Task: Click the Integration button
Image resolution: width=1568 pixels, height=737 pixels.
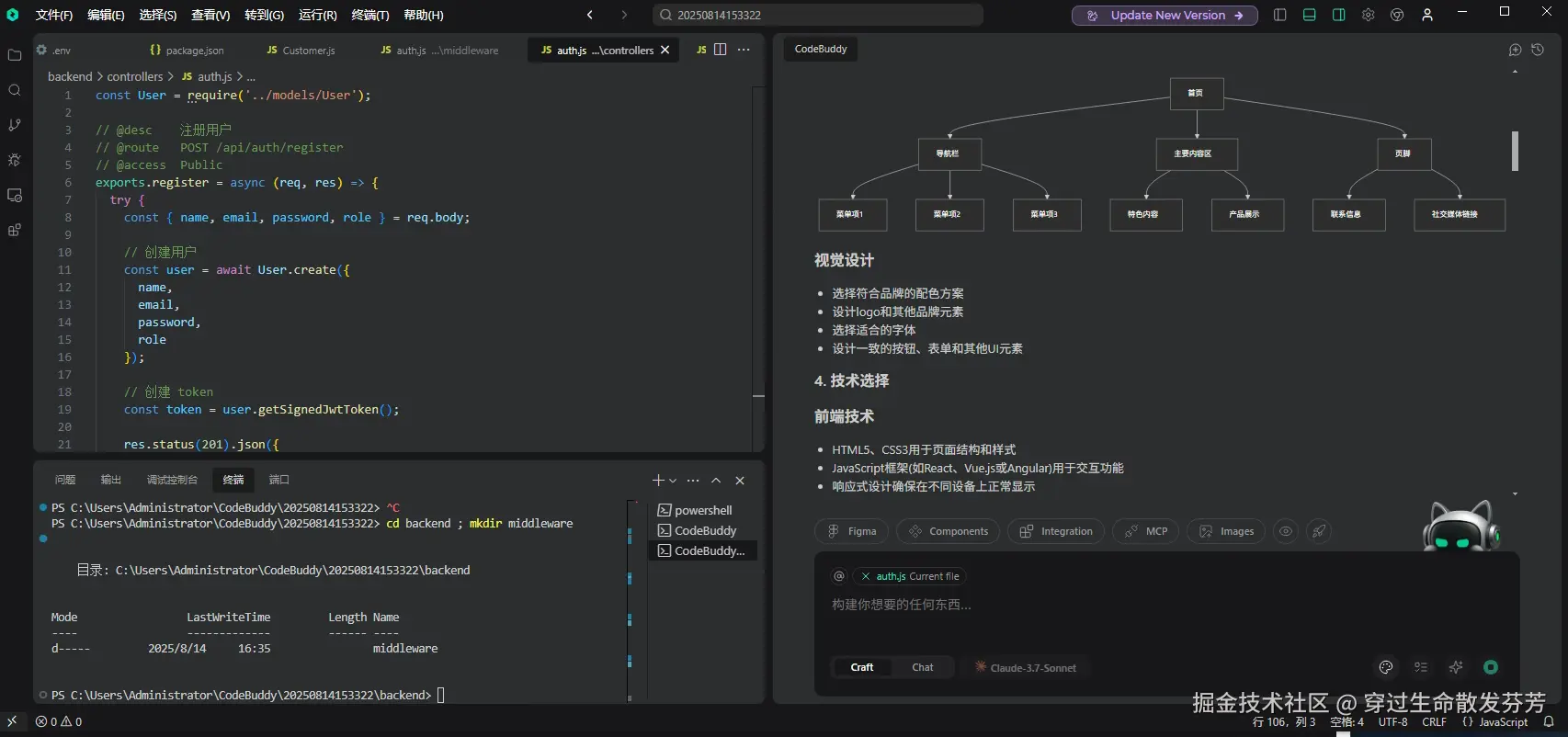Action: click(x=1056, y=531)
